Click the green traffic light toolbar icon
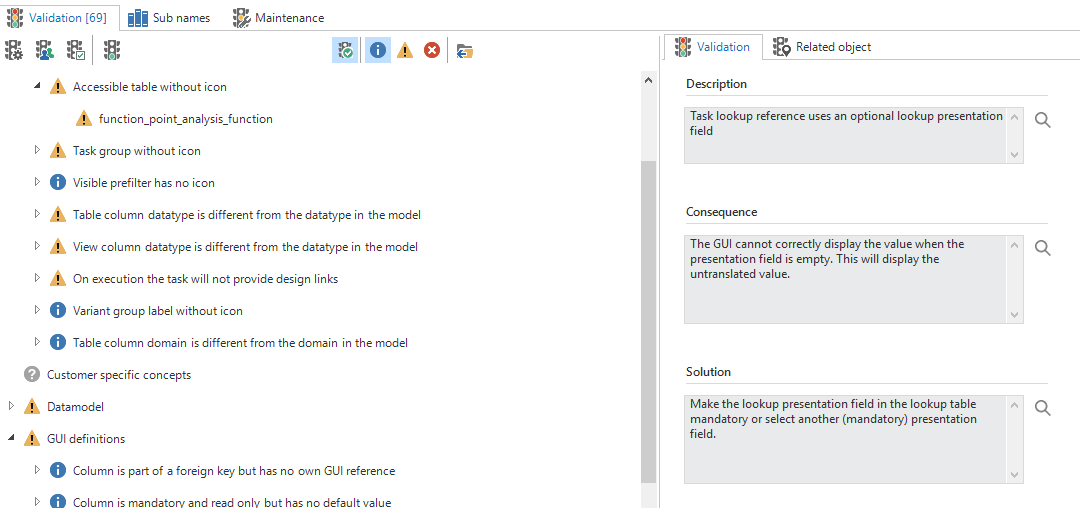 click(112, 50)
